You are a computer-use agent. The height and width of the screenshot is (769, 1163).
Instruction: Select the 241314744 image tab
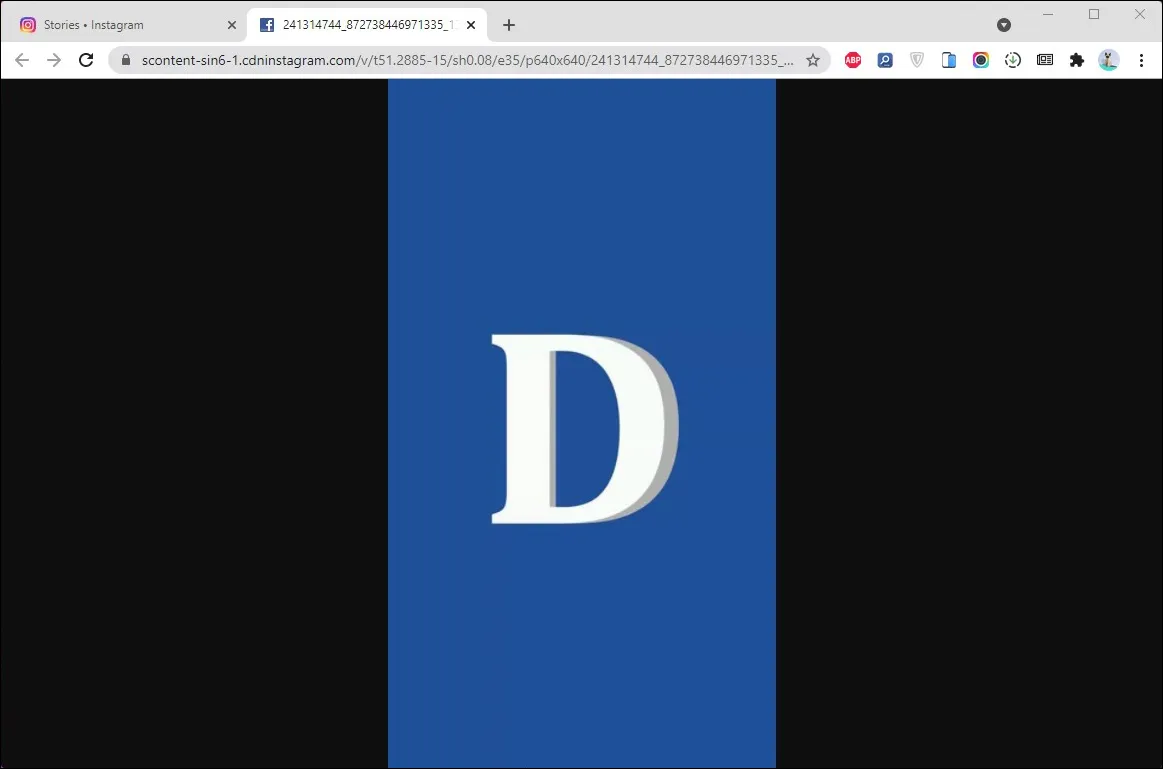click(360, 25)
